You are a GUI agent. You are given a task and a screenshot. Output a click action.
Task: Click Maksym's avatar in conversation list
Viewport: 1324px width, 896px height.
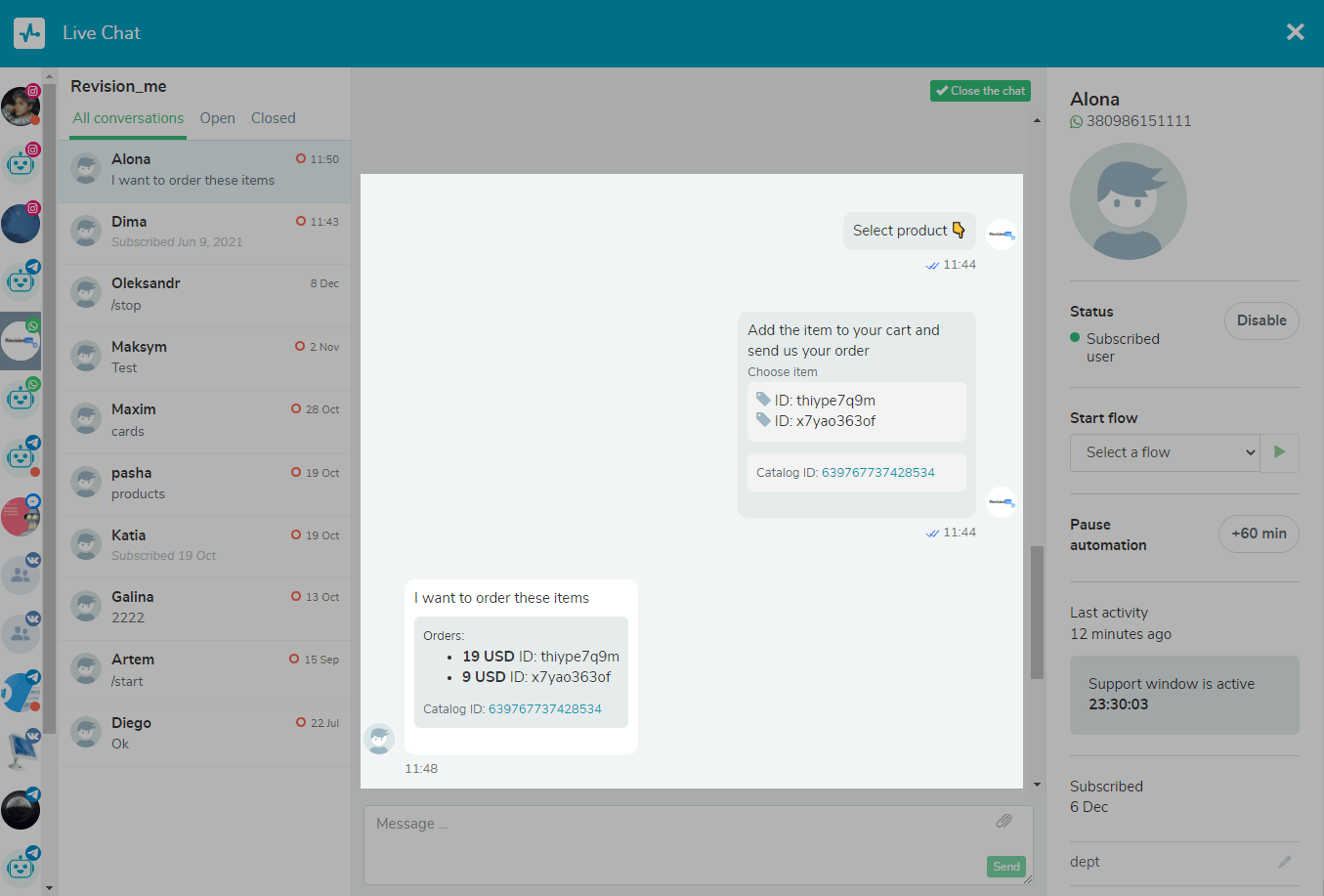click(x=87, y=357)
